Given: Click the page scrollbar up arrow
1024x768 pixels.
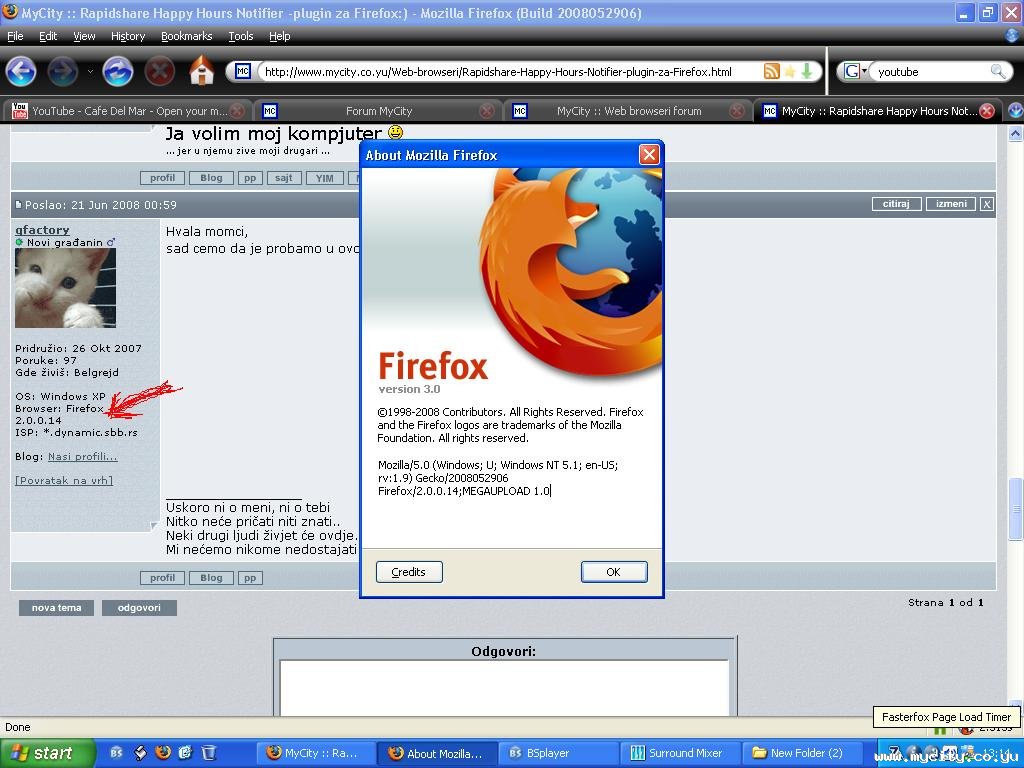Looking at the screenshot, I should click(x=1015, y=135).
